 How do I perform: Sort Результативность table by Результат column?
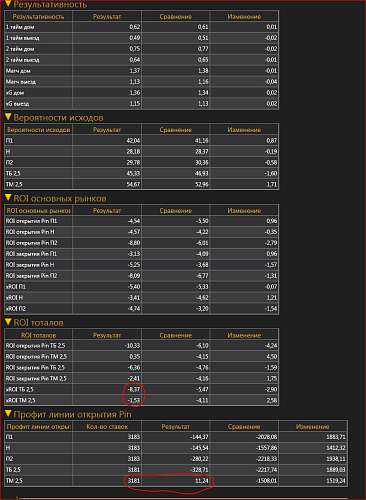point(107,16)
